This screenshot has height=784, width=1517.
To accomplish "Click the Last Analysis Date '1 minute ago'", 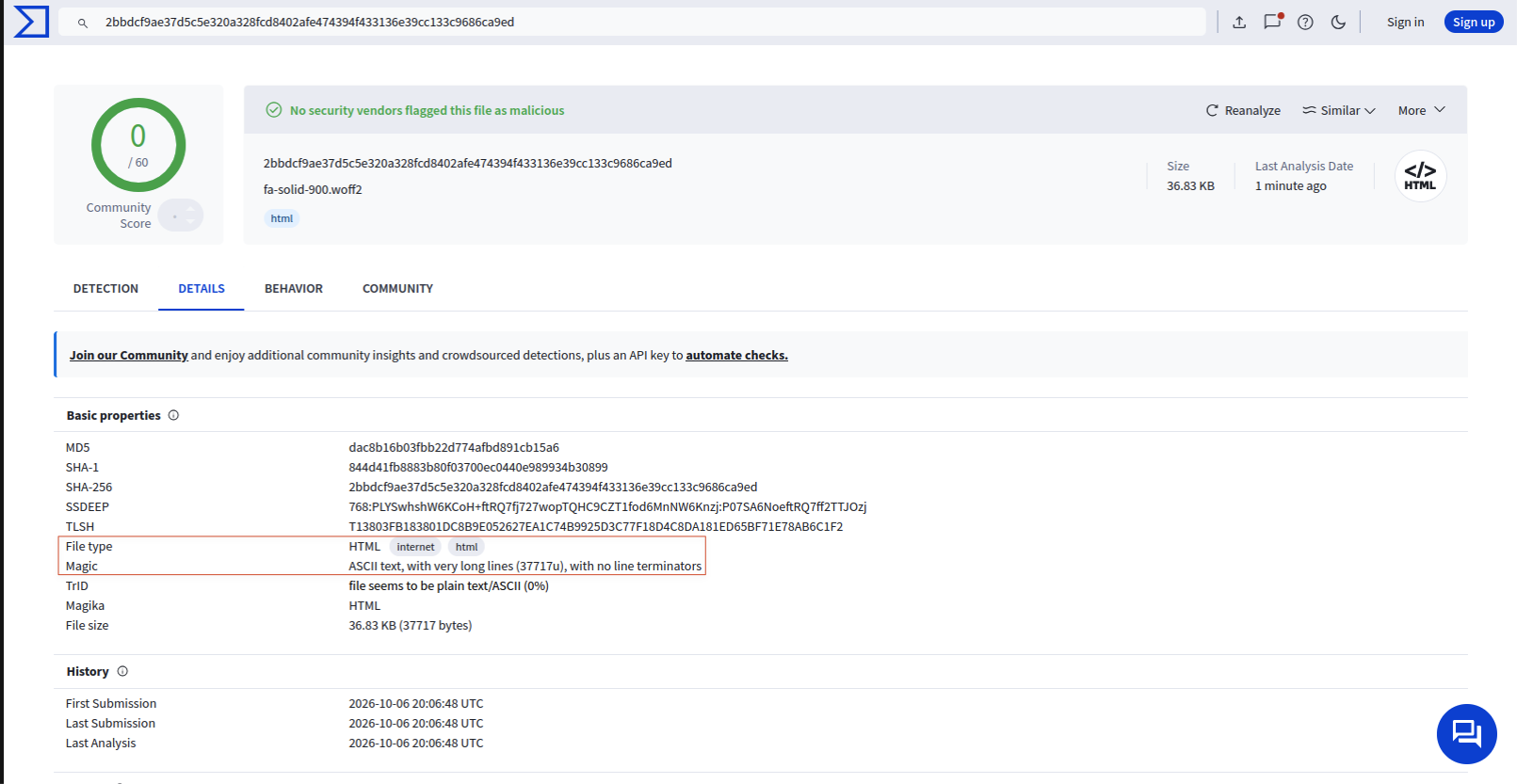I will [1291, 185].
